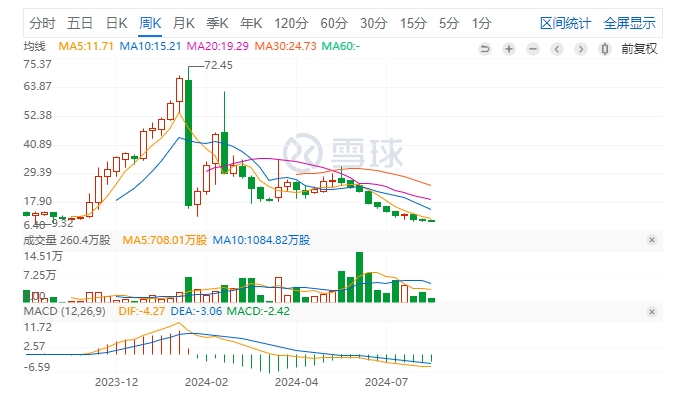Open 全屏显示 fullscreen view
Viewport: 673px width, 398px height.
click(630, 23)
